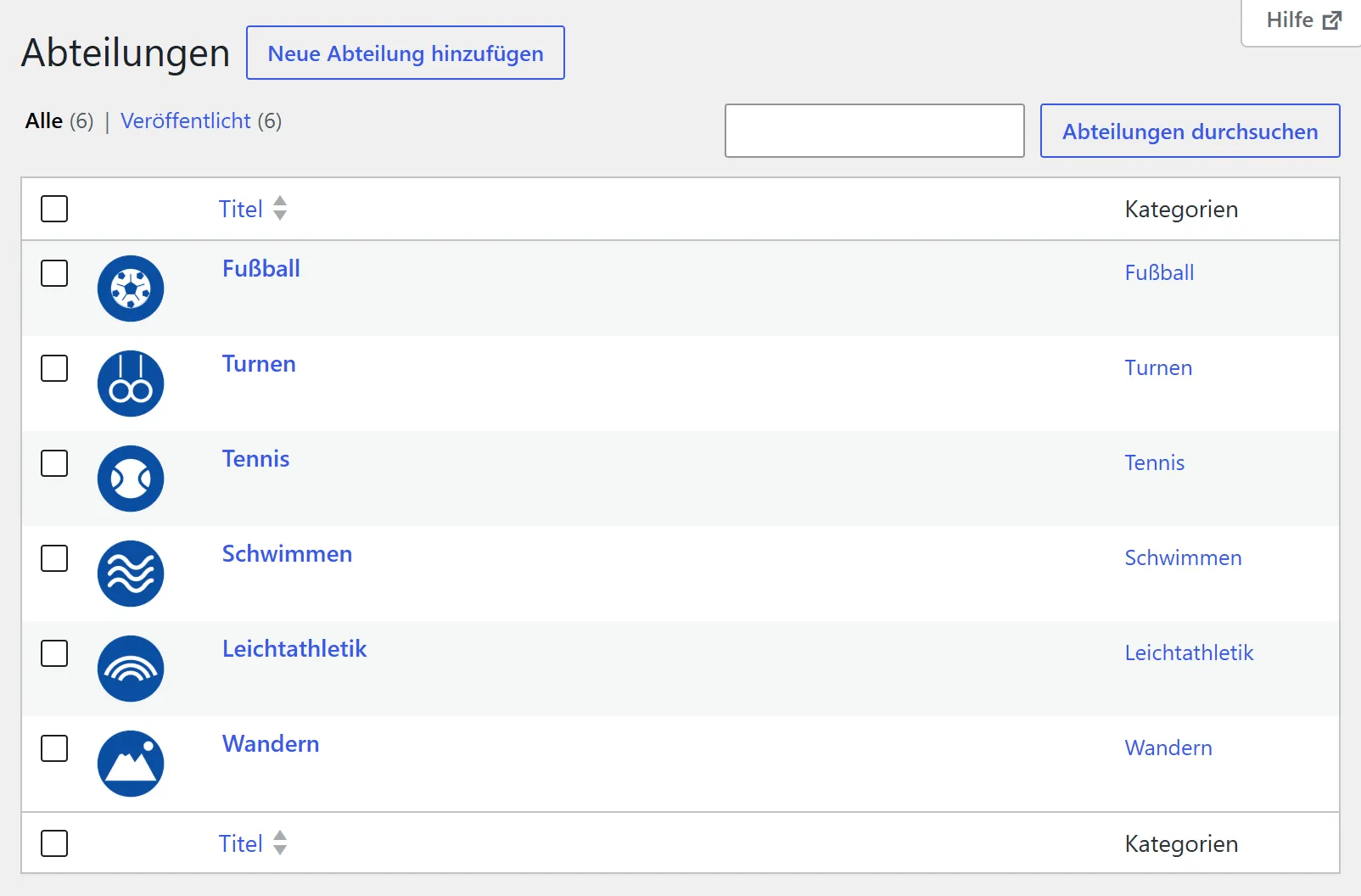Open the Fußball title link
The width and height of the screenshot is (1361, 896).
[261, 269]
